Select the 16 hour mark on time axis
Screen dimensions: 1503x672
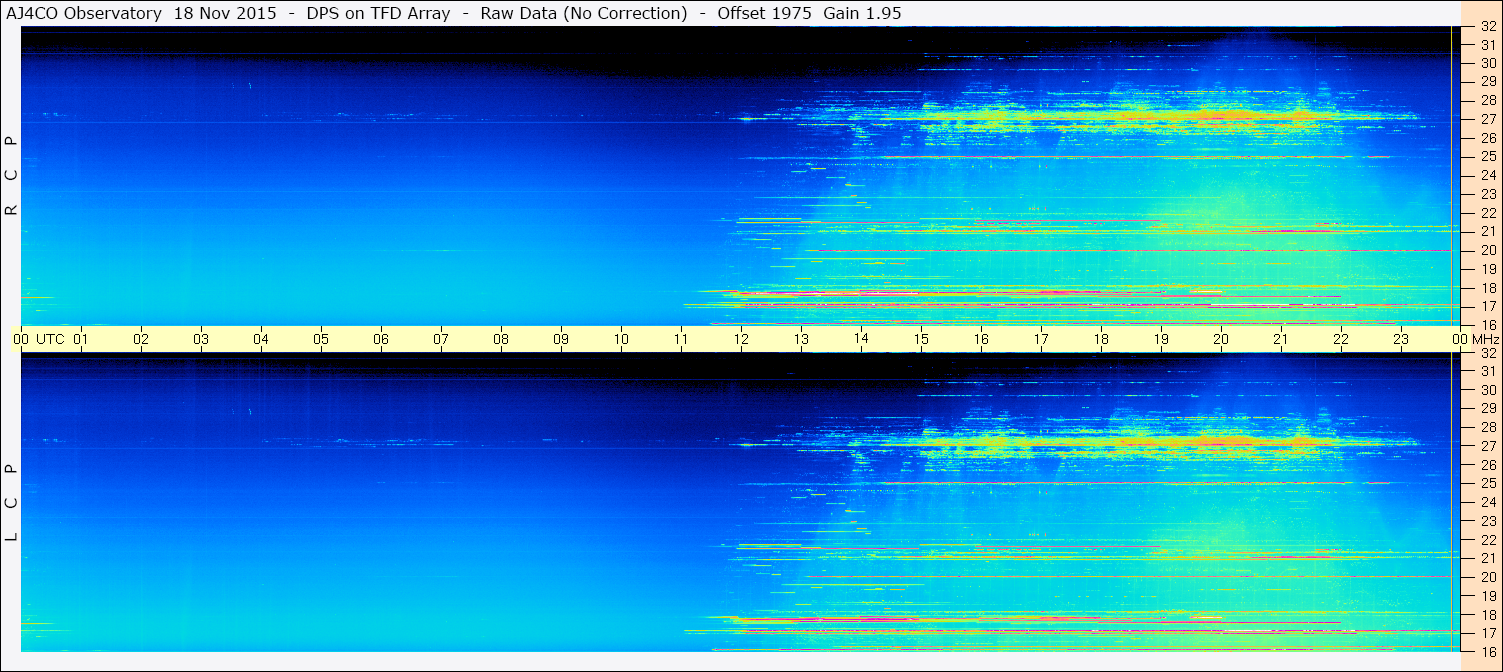981,339
